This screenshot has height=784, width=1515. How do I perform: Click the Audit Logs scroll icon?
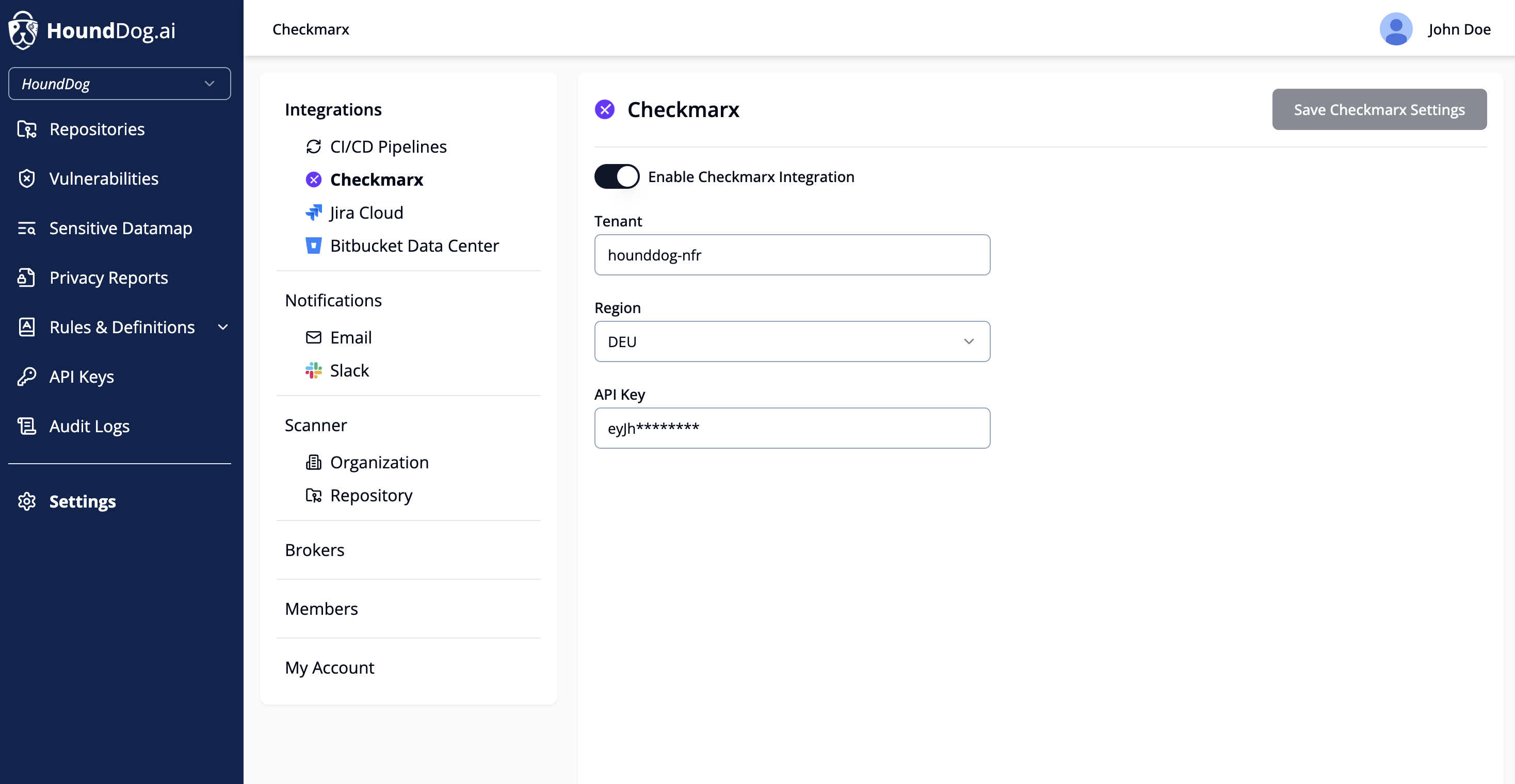click(26, 426)
